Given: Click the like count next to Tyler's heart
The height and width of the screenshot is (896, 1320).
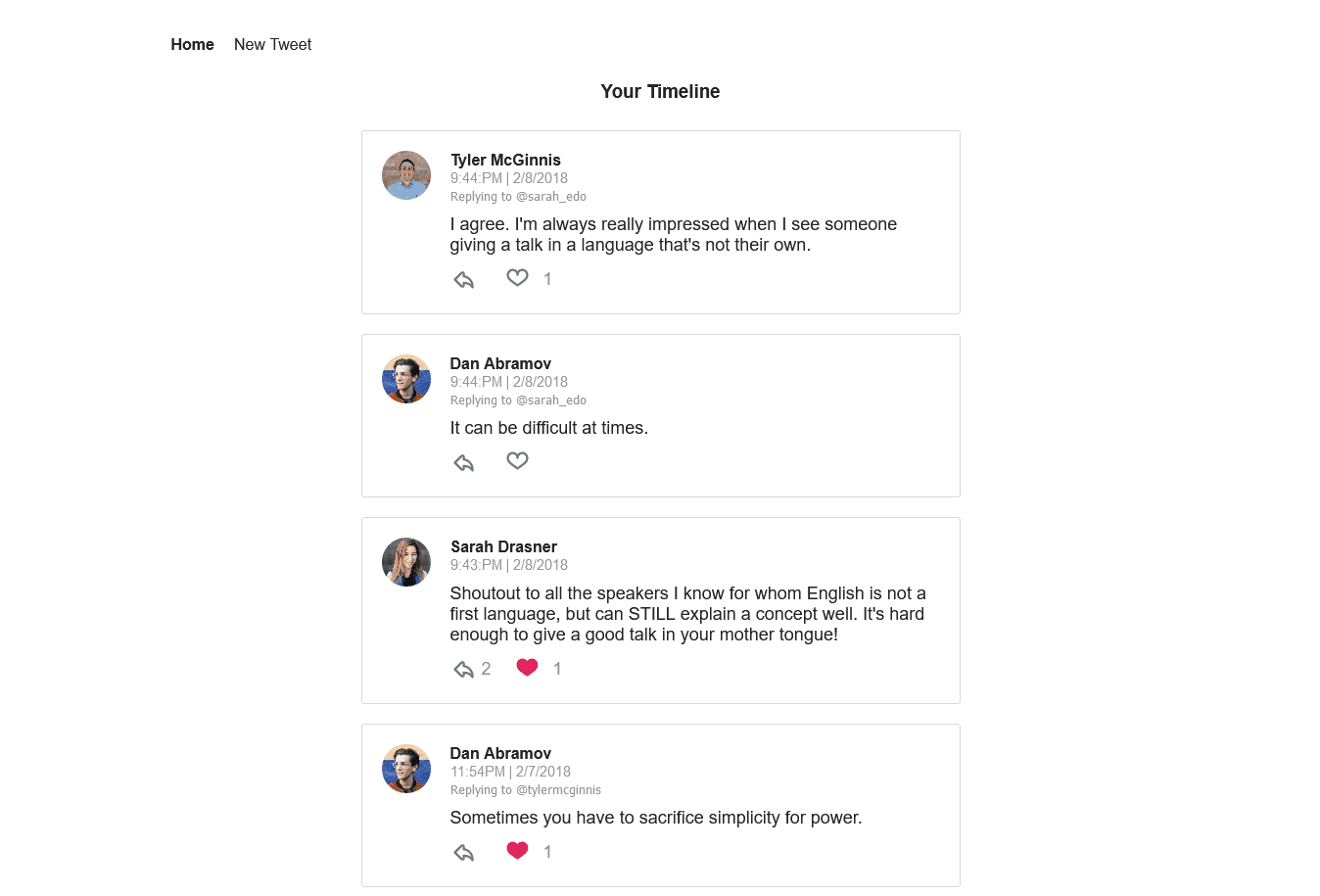Looking at the screenshot, I should 547,279.
